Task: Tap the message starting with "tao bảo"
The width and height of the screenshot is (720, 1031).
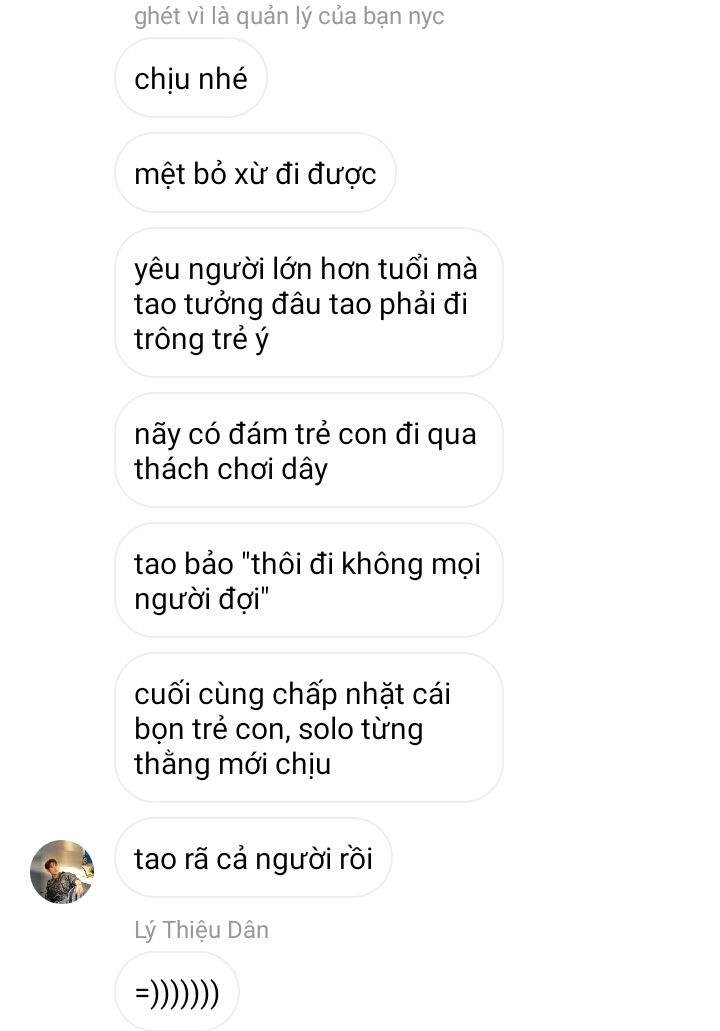Action: pyautogui.click(x=308, y=581)
